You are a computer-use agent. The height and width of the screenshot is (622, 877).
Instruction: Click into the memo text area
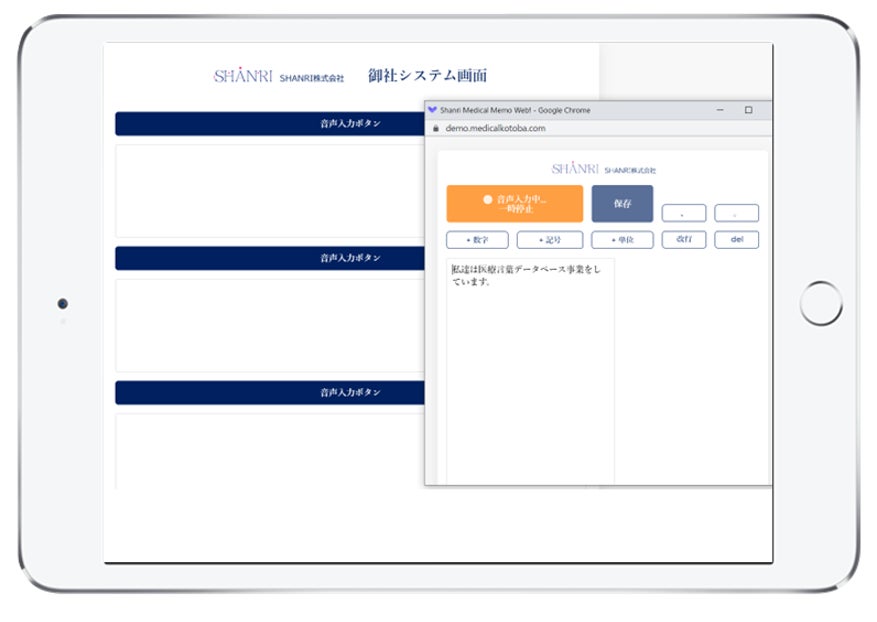(530, 371)
